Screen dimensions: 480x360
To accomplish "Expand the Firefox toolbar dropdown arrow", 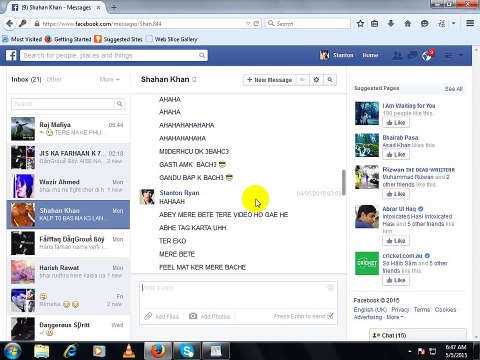I will tap(453, 23).
